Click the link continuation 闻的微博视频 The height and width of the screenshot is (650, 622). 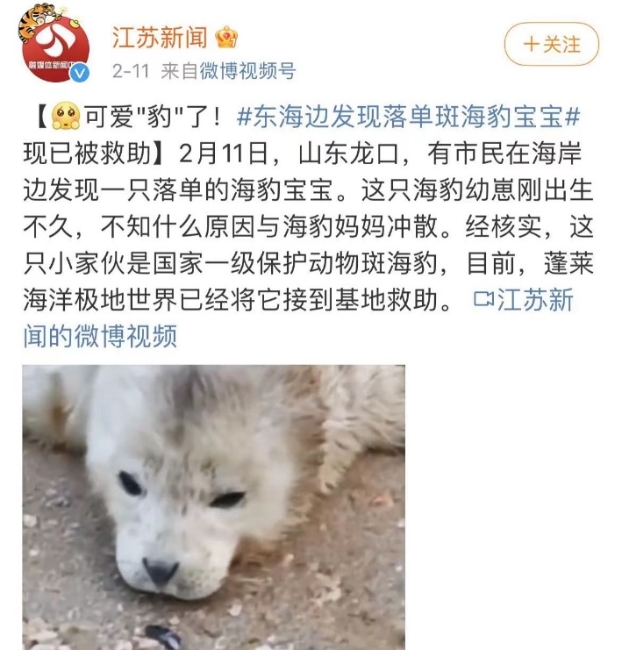[x=100, y=336]
